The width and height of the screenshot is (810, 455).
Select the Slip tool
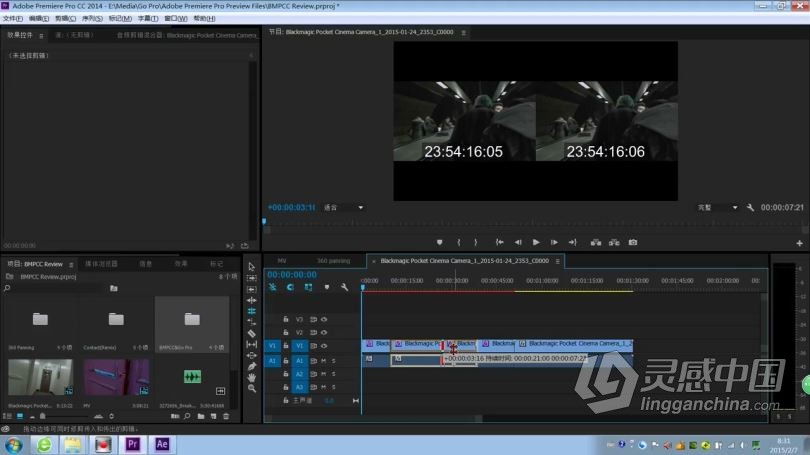pos(252,344)
